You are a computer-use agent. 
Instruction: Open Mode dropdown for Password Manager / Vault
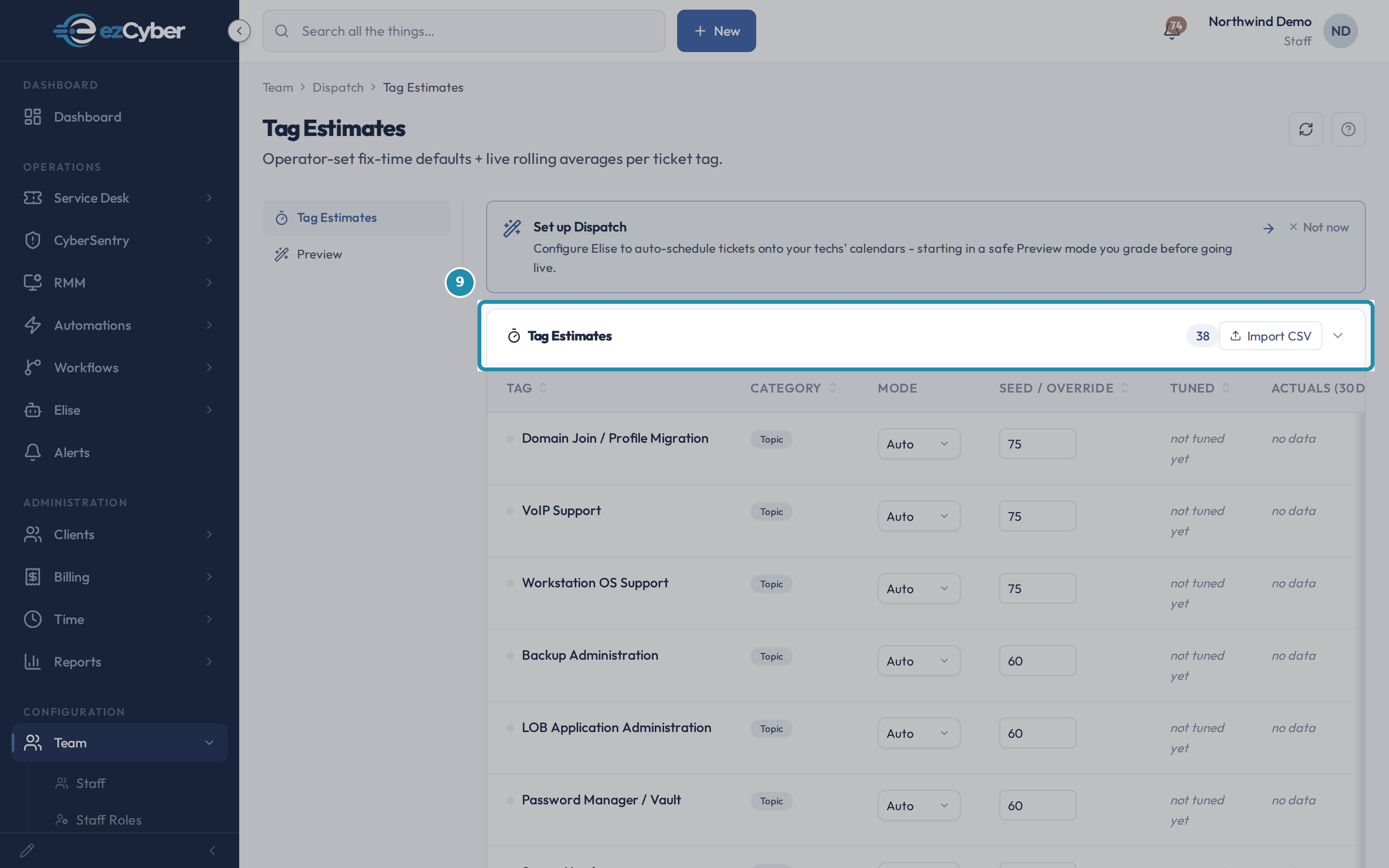click(918, 805)
